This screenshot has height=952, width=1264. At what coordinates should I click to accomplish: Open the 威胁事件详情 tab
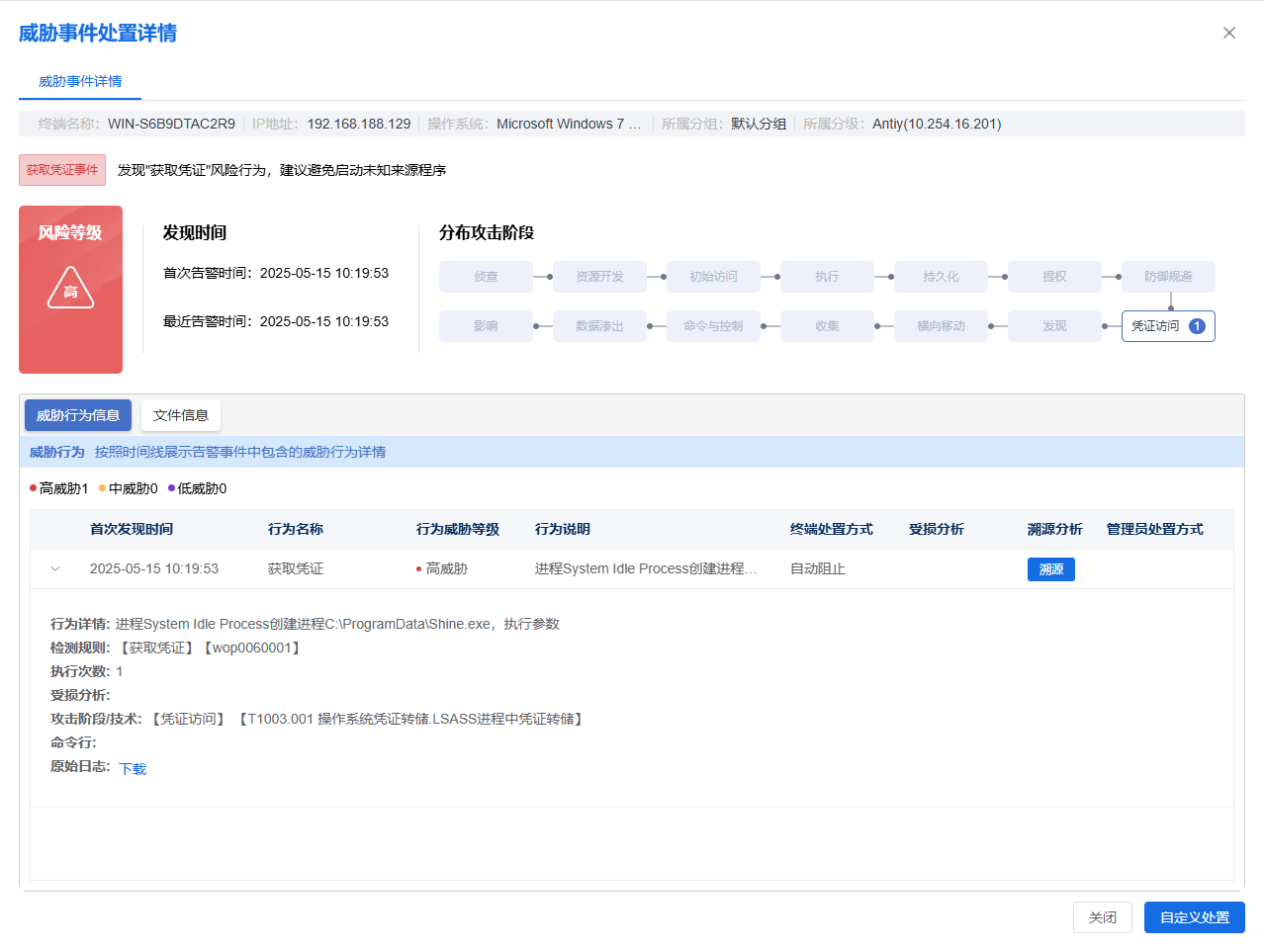(x=80, y=82)
